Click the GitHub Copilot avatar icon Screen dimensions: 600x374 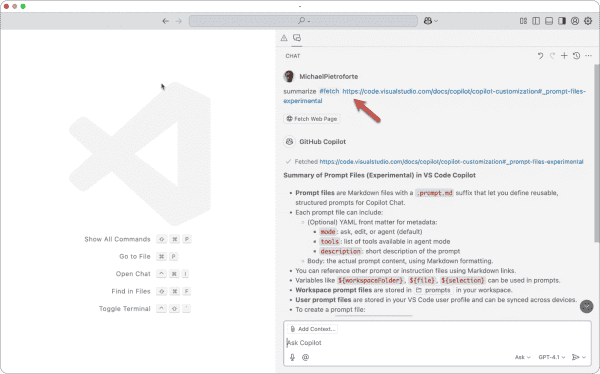[289, 142]
